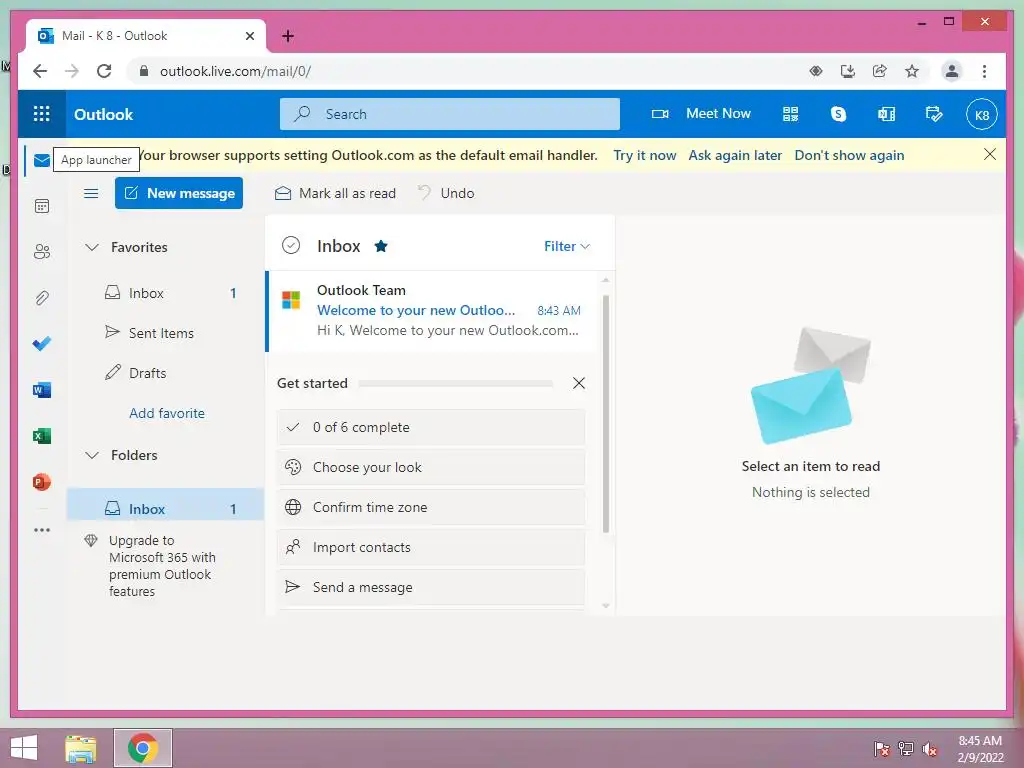
Task: Open the Outlook app launcher grid
Action: click(42, 114)
